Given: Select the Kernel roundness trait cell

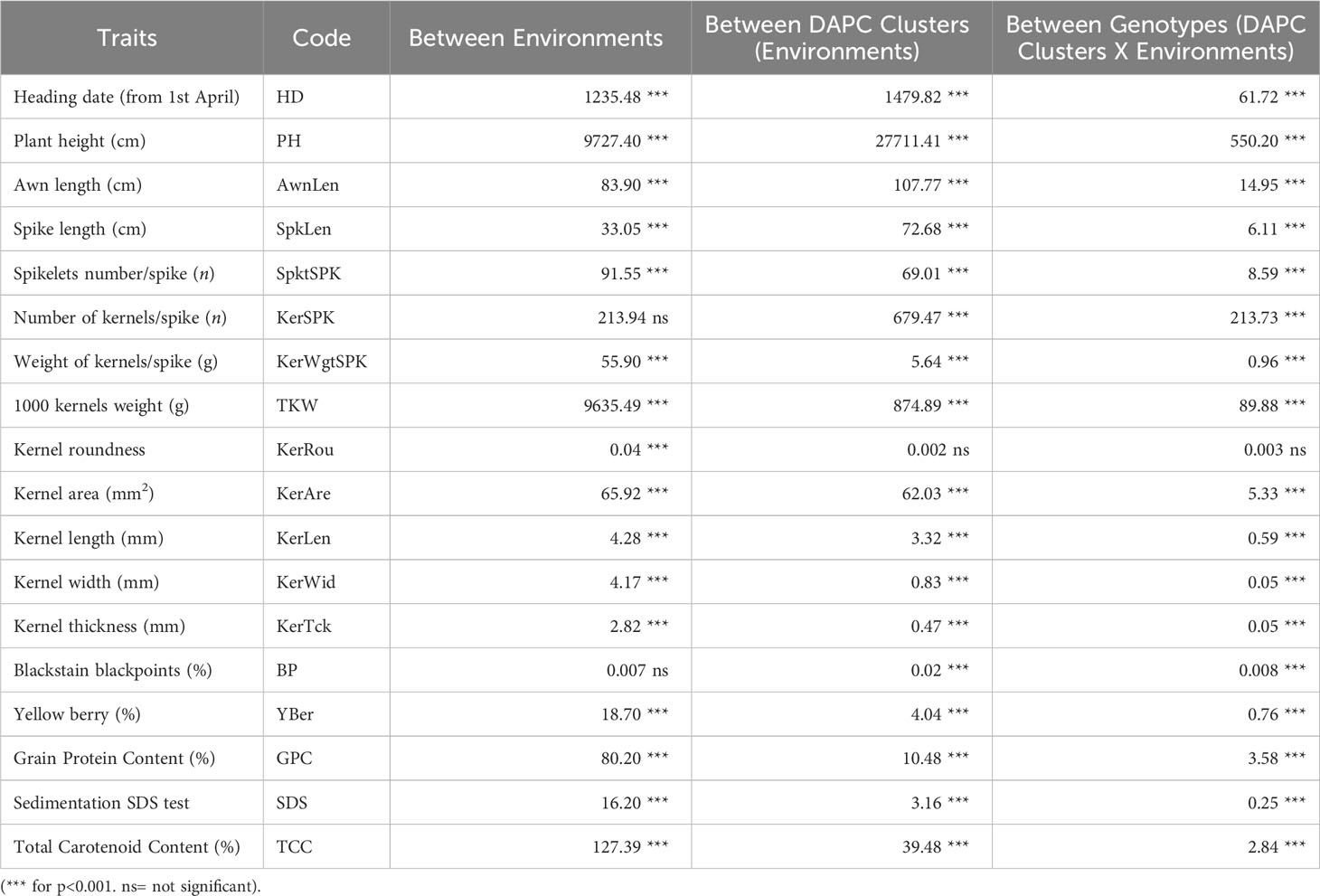Looking at the screenshot, I should click(80, 450).
